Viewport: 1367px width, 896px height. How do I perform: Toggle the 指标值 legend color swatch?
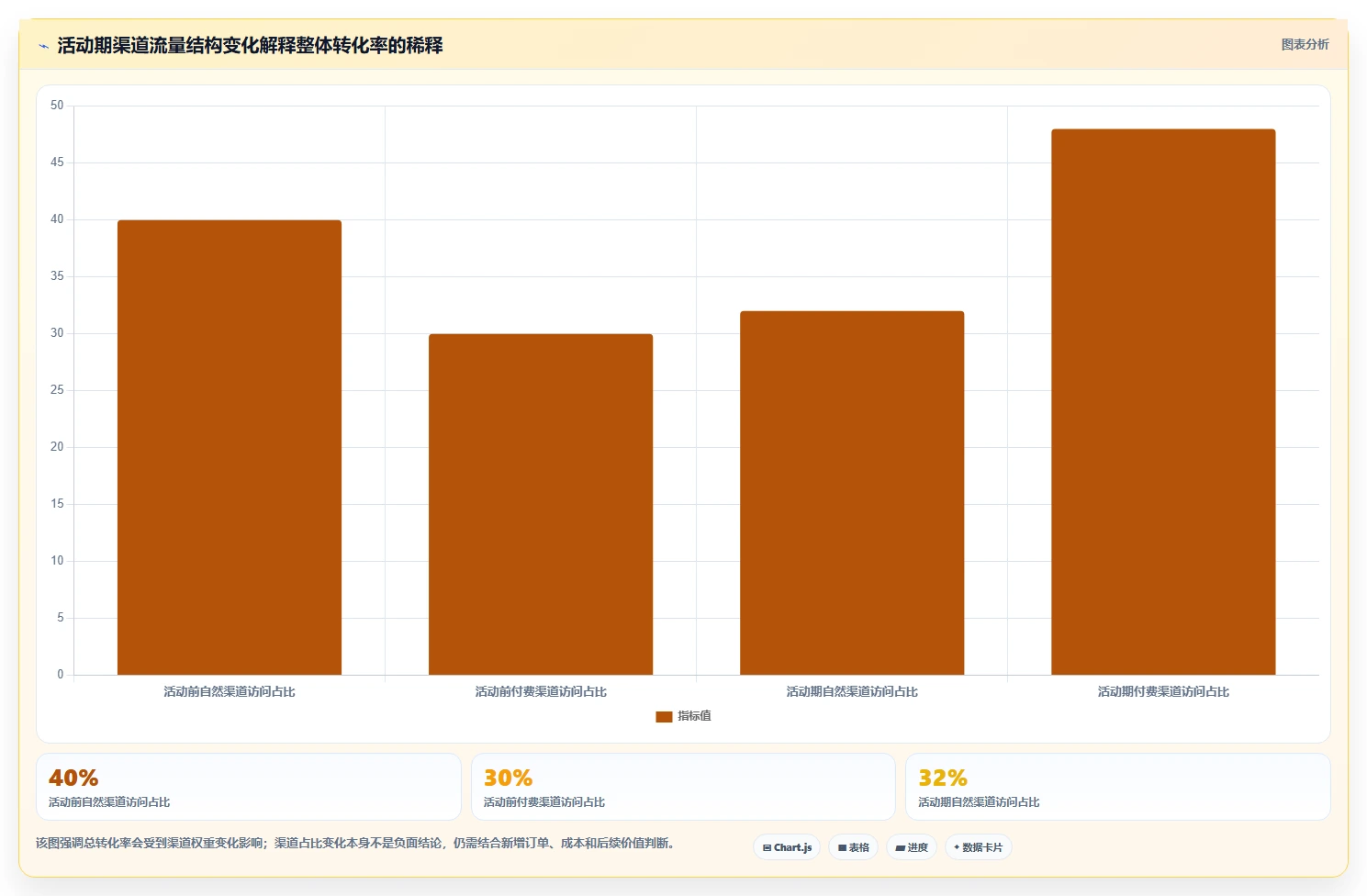pos(664,717)
